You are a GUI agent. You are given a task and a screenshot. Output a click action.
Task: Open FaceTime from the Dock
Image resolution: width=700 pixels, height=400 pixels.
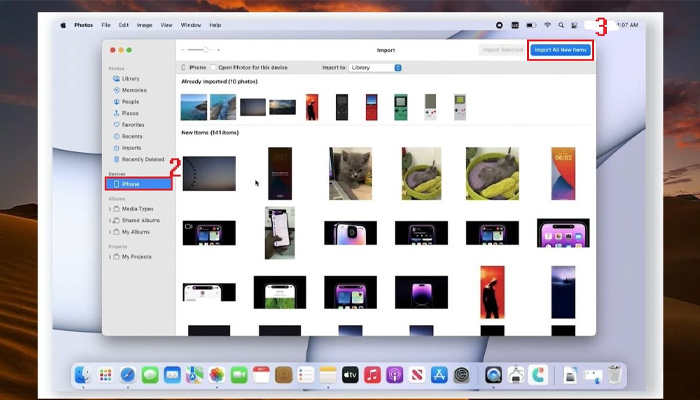[x=239, y=375]
